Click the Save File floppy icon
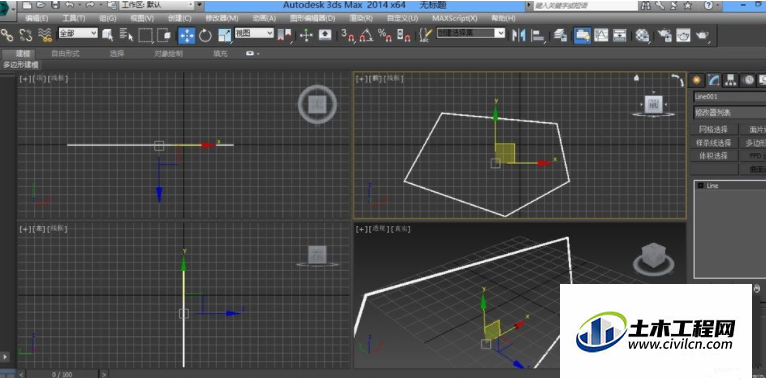768x381 pixels. pyautogui.click(x=55, y=5)
